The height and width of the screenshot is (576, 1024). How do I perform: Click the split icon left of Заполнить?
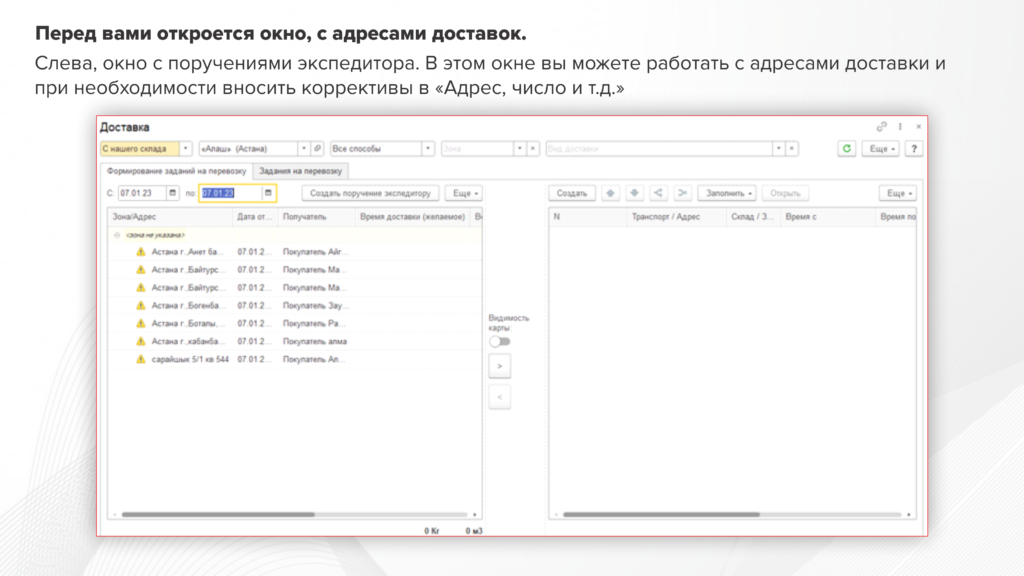(x=658, y=193)
